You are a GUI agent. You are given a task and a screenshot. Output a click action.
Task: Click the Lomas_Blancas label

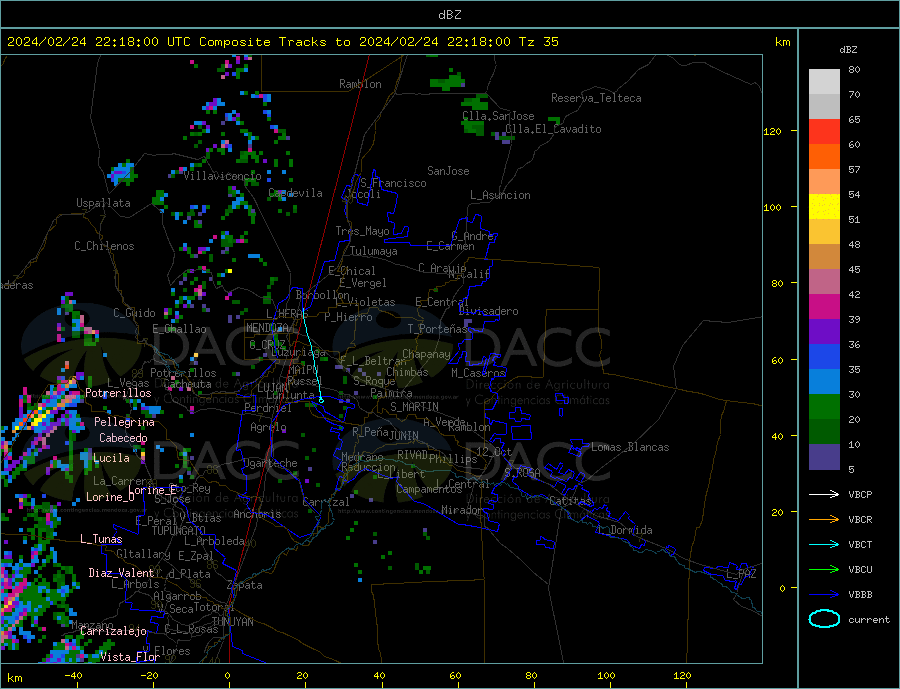[x=630, y=447]
